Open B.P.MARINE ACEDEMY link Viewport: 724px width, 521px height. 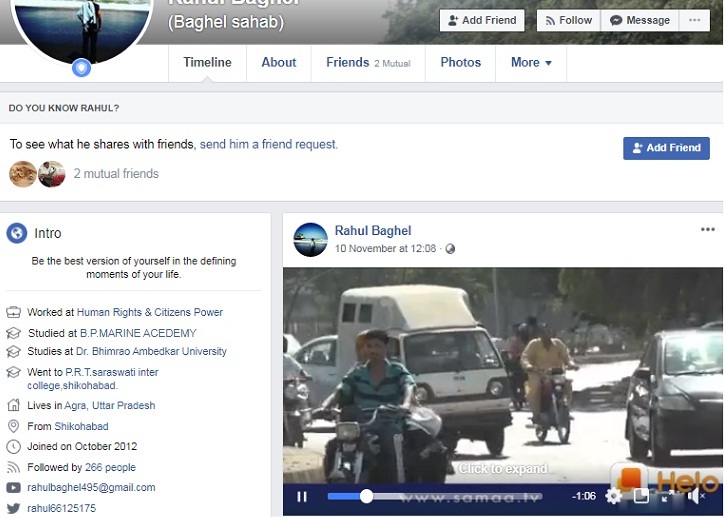pyautogui.click(x=138, y=333)
